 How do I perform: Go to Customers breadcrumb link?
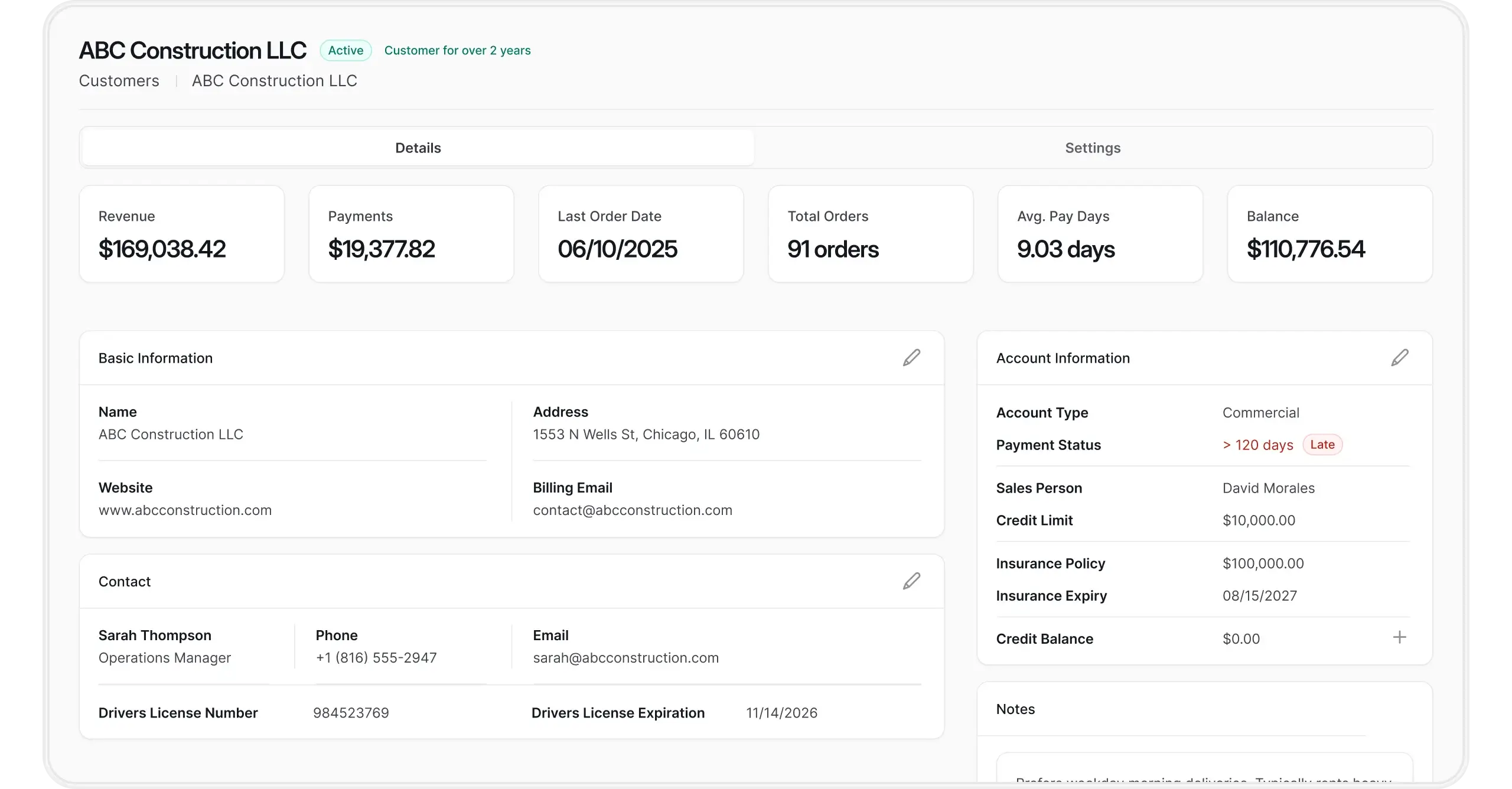click(119, 81)
